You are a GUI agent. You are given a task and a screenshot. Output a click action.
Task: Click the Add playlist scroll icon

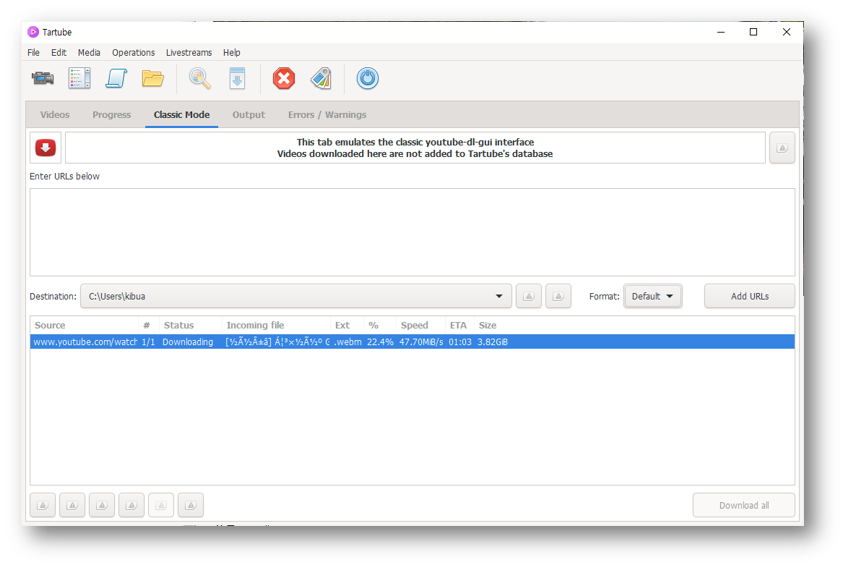click(116, 79)
